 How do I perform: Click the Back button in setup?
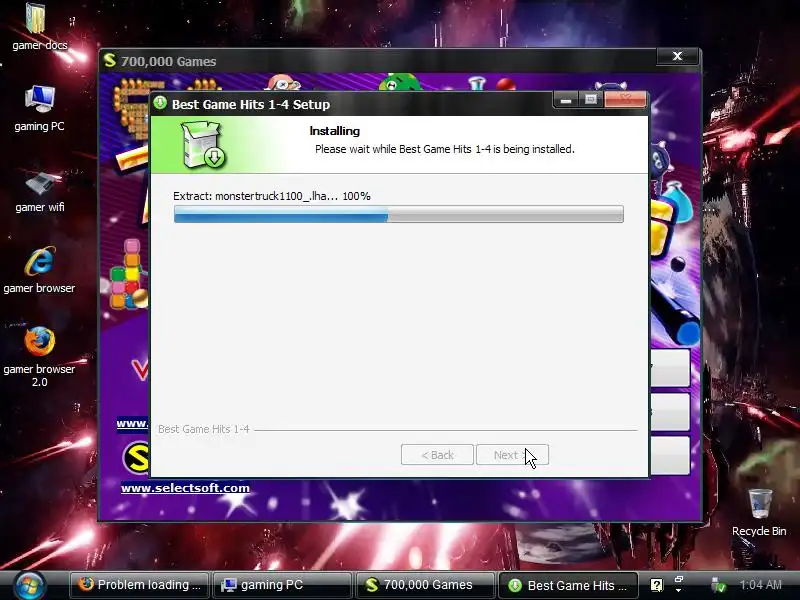tap(437, 455)
